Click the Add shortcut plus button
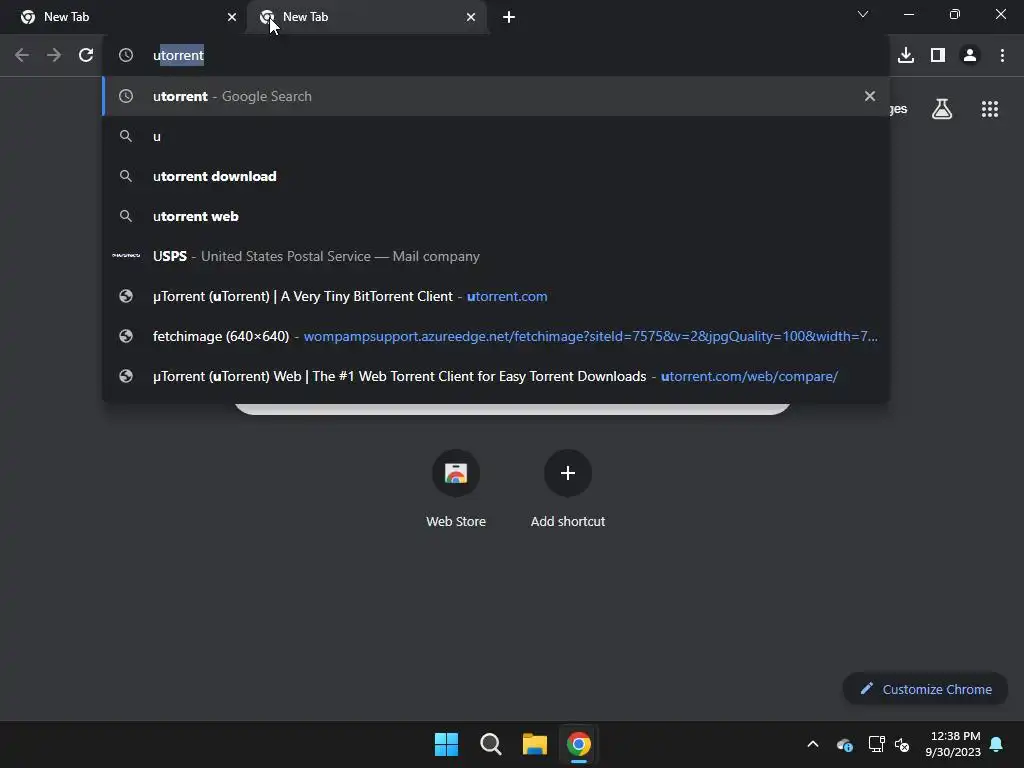This screenshot has height=768, width=1024. point(568,473)
